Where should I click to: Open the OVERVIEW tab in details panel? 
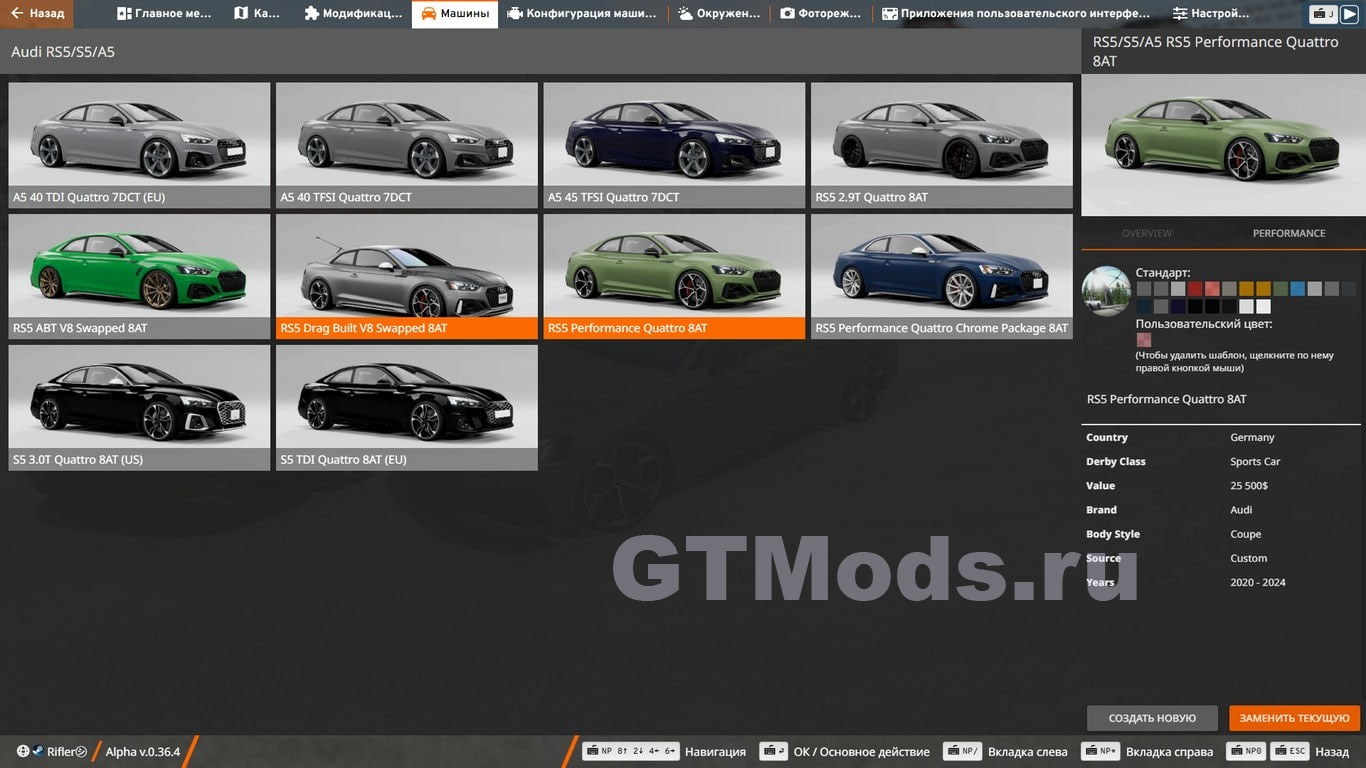pyautogui.click(x=1147, y=233)
